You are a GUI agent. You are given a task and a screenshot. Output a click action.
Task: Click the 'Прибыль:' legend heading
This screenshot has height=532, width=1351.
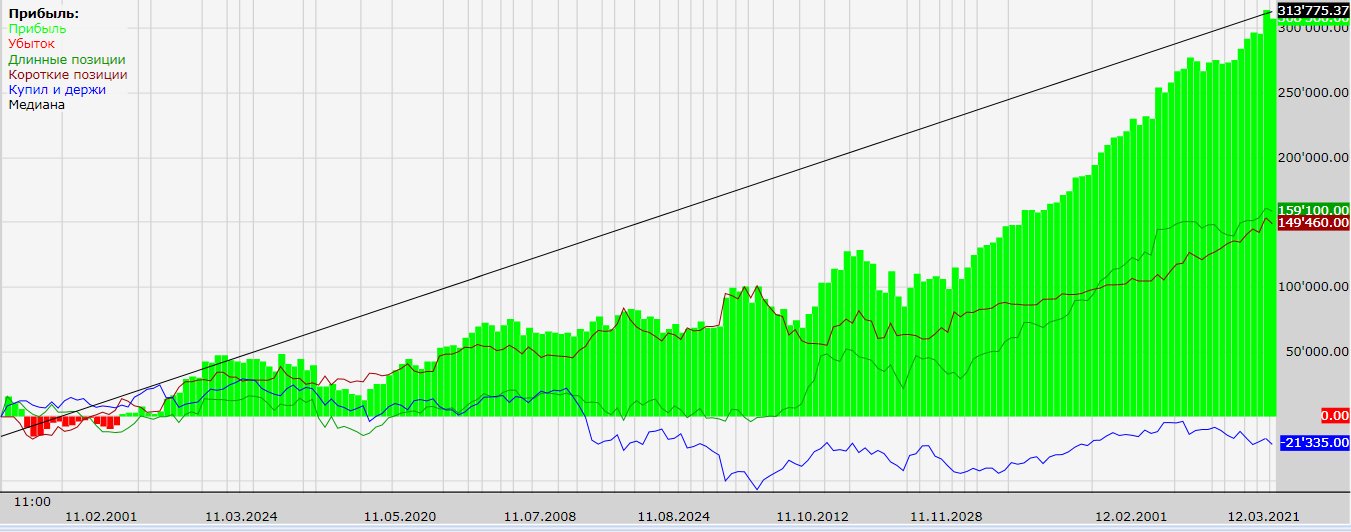coord(43,14)
